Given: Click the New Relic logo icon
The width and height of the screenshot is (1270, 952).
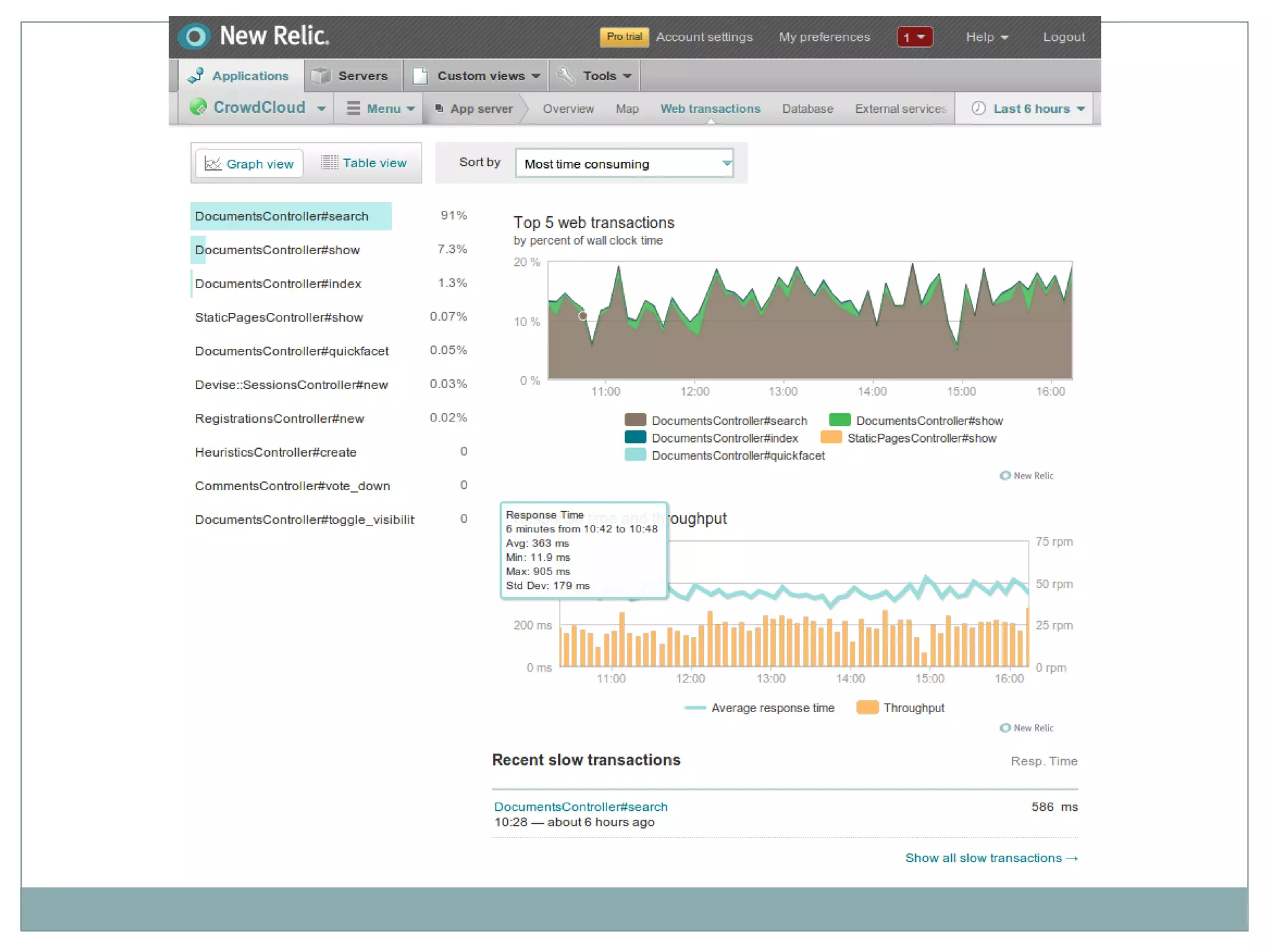Looking at the screenshot, I should coord(195,37).
